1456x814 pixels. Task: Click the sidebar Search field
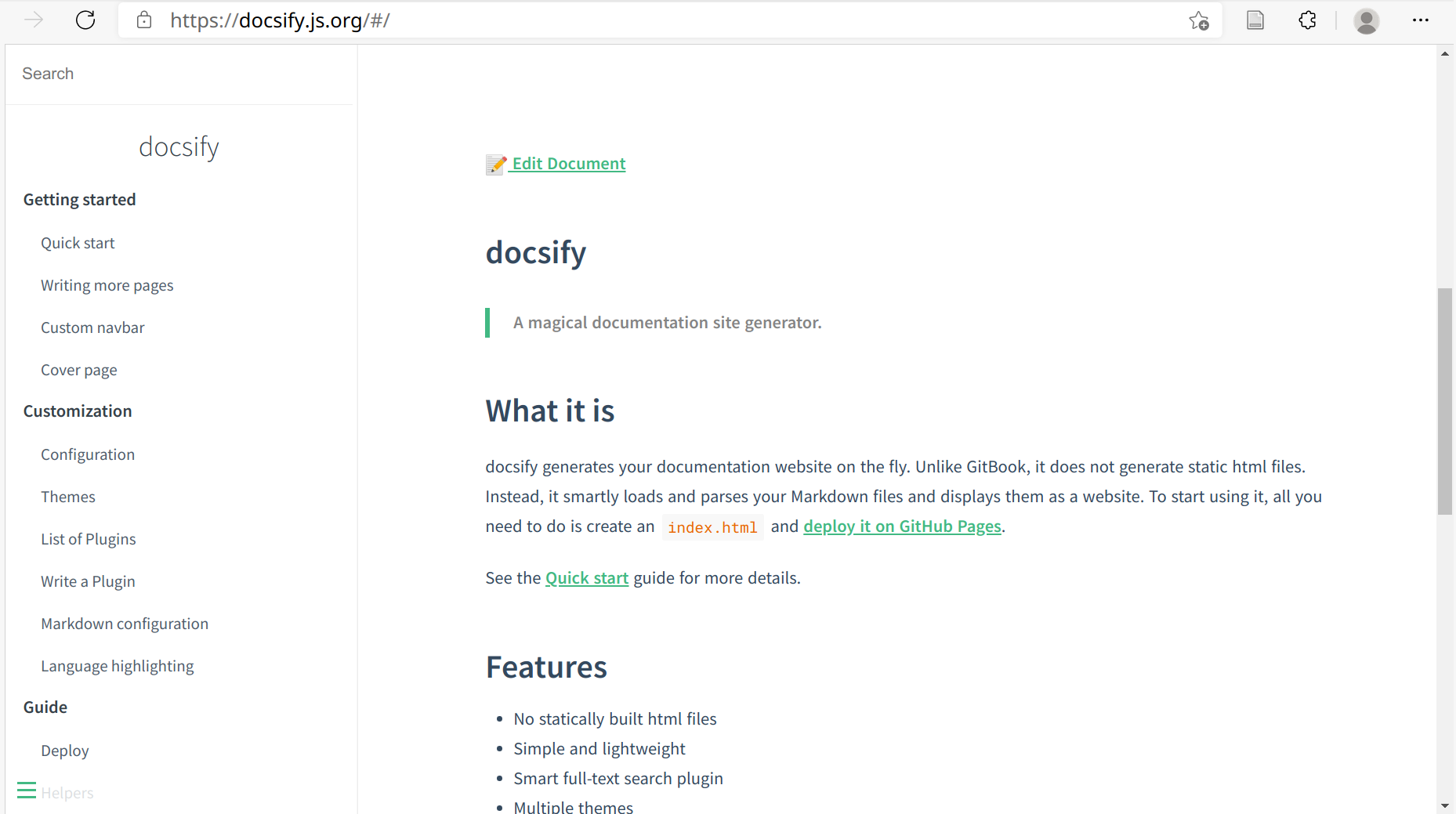179,74
